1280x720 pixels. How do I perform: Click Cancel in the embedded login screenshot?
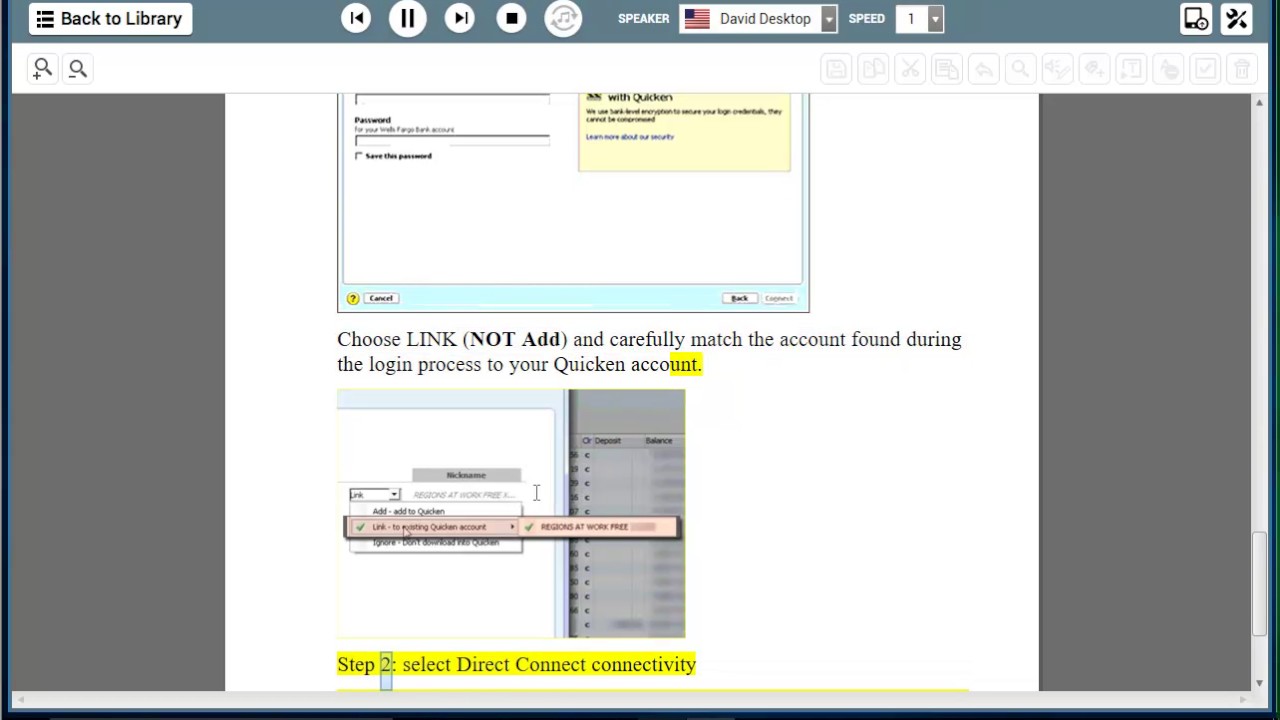381,298
